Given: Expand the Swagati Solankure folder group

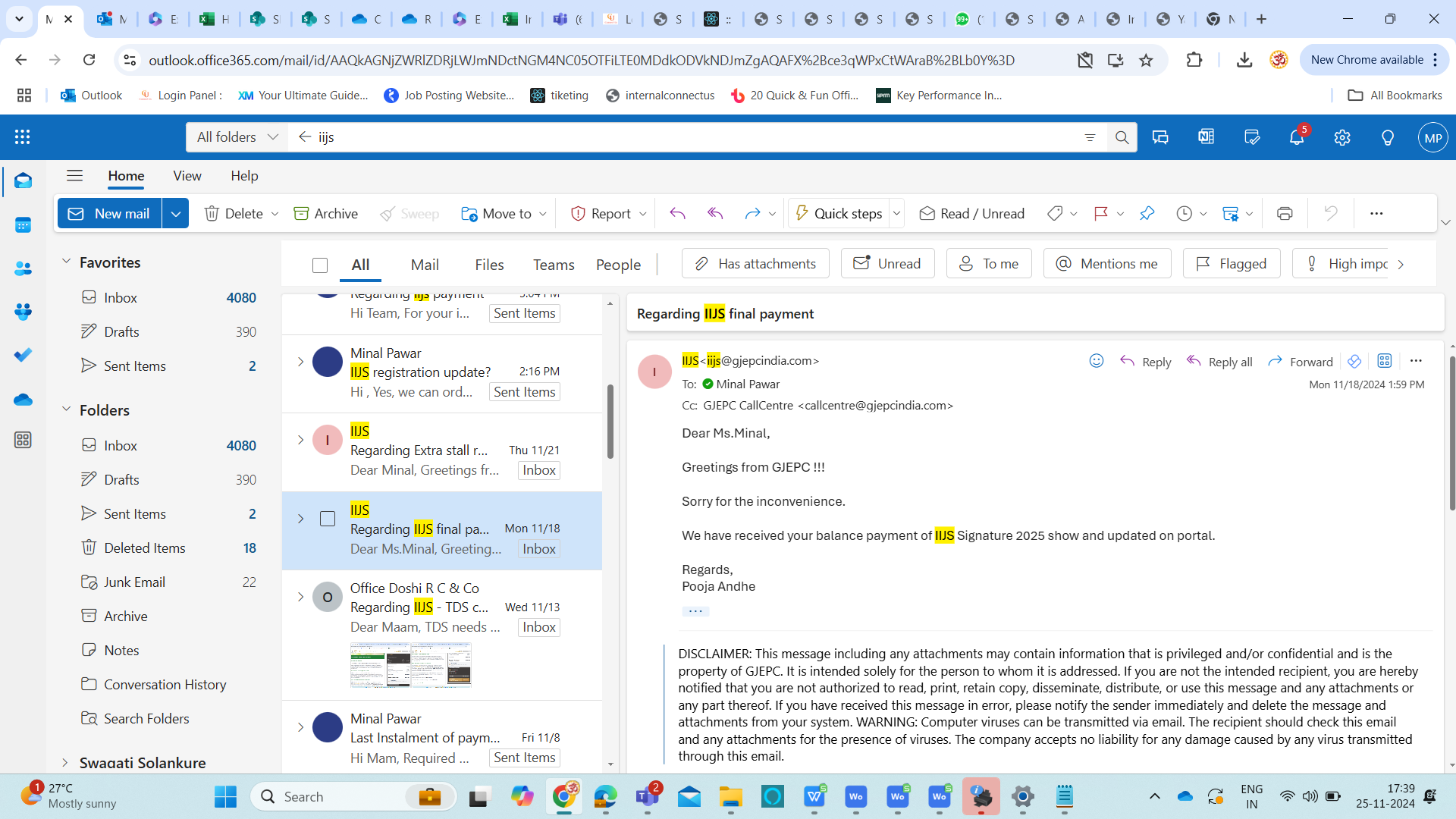Looking at the screenshot, I should pos(64,762).
